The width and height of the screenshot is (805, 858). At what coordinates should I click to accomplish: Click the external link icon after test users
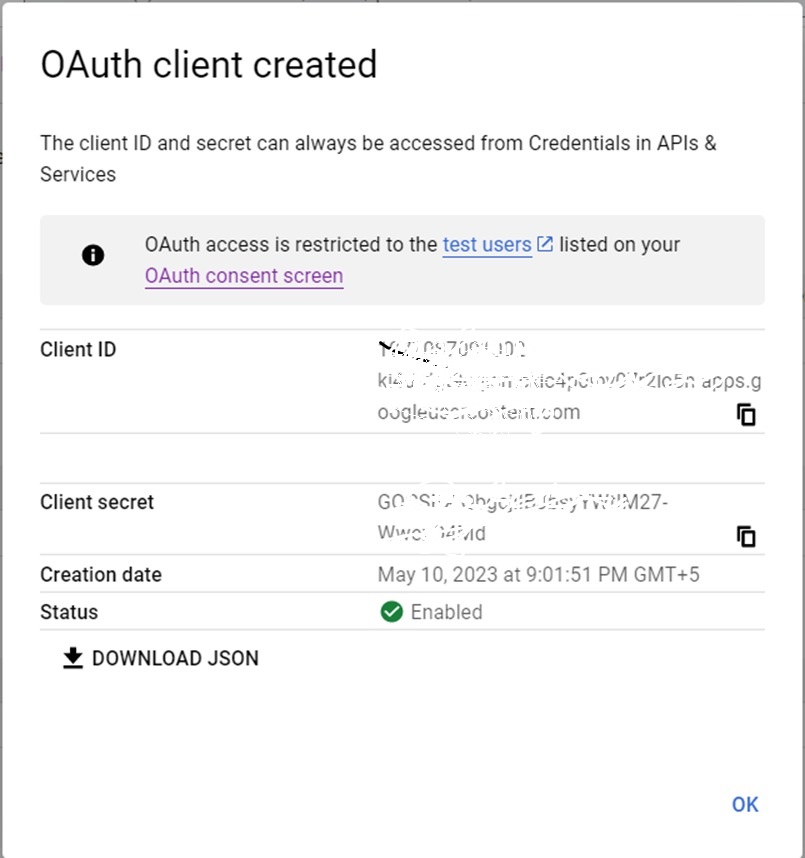tap(545, 244)
